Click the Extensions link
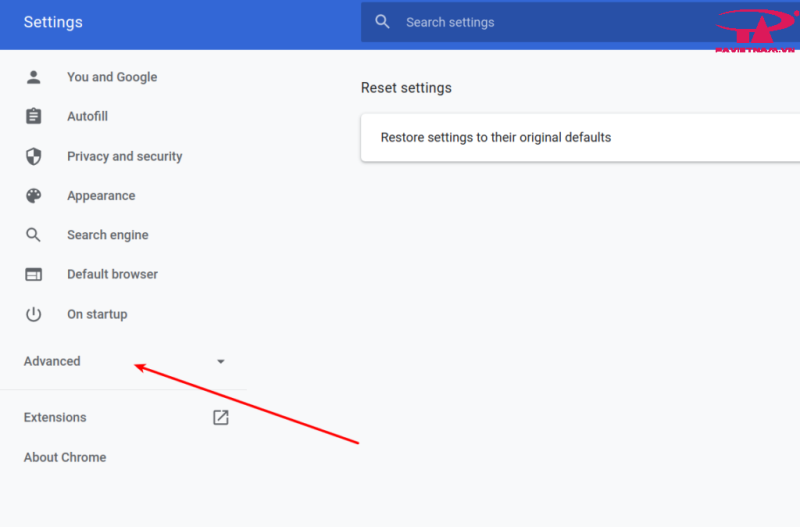This screenshot has height=527, width=800. [x=55, y=417]
